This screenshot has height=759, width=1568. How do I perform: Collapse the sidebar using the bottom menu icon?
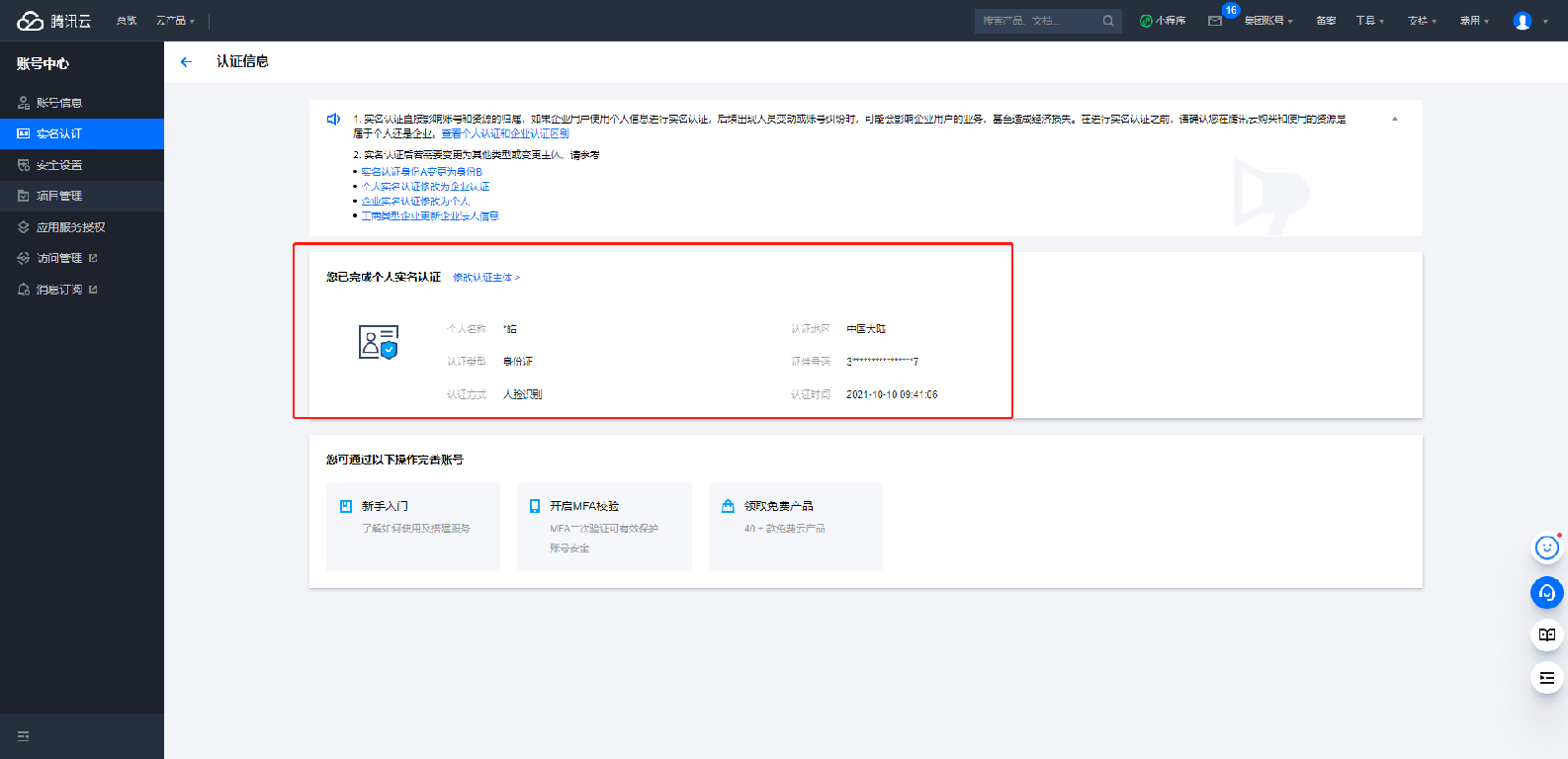[x=24, y=736]
